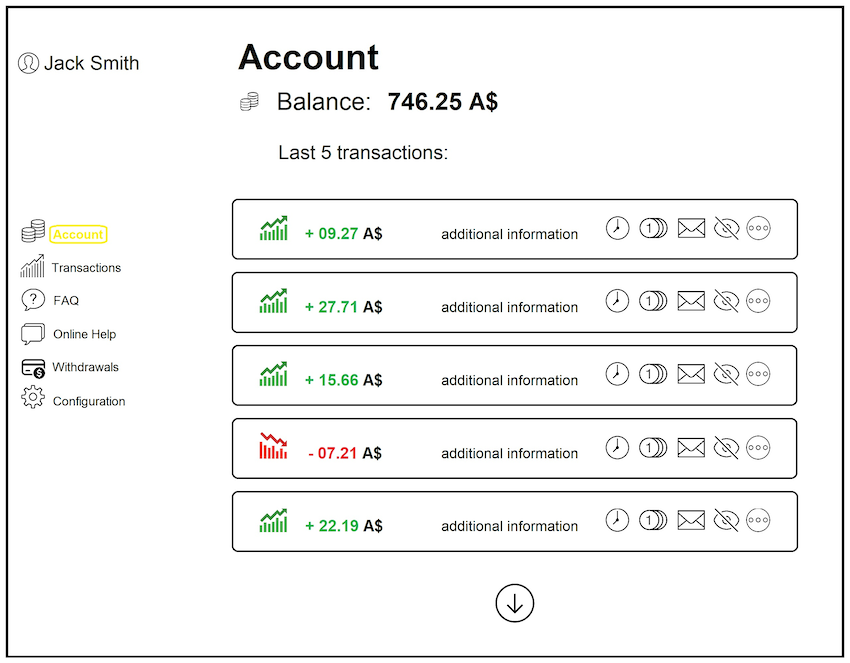Open Configuration settings in sidebar
Viewport: 850px width, 663px height.
point(89,401)
